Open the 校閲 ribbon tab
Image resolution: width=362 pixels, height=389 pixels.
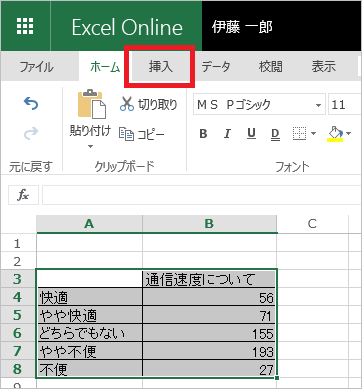click(270, 67)
